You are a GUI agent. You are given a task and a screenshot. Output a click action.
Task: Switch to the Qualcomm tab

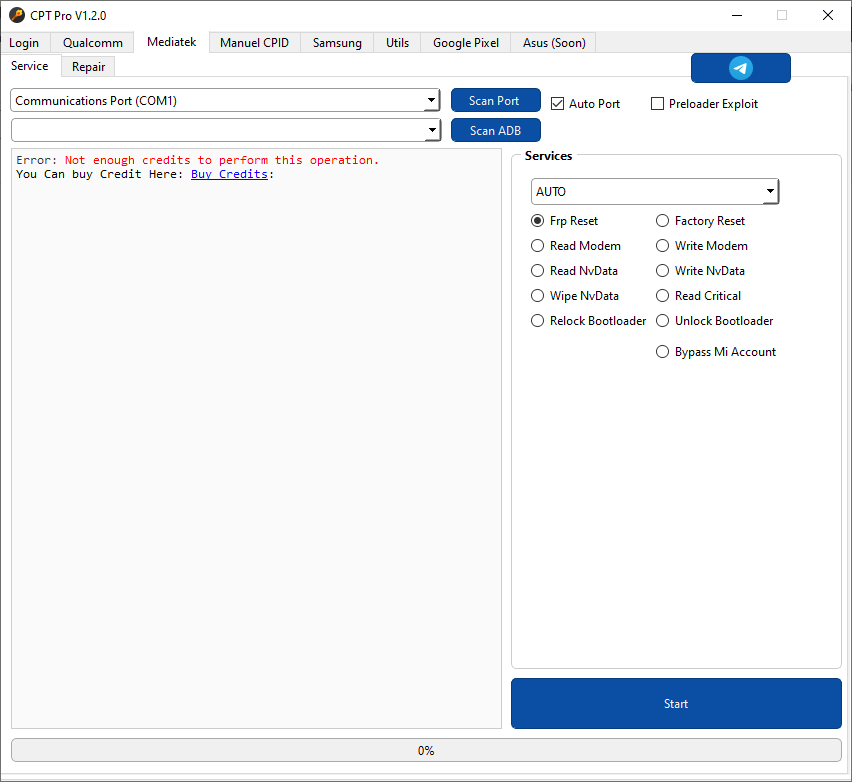coord(91,42)
